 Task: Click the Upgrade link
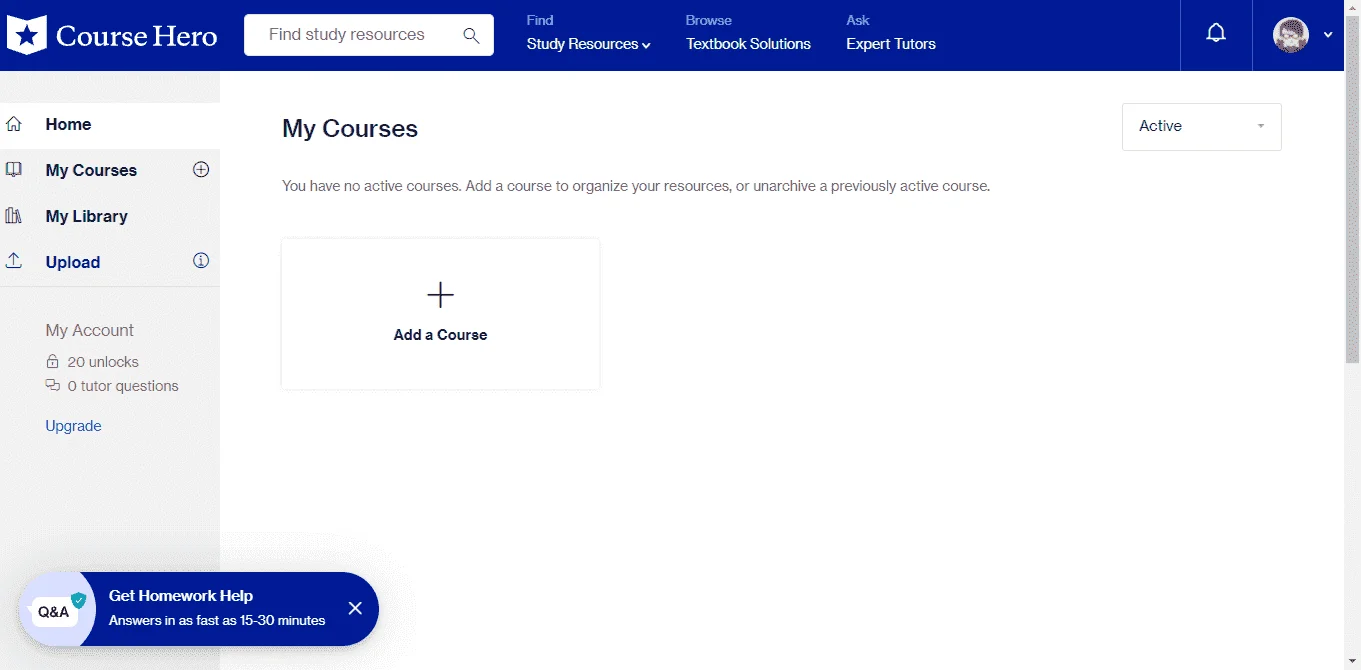pyautogui.click(x=73, y=426)
